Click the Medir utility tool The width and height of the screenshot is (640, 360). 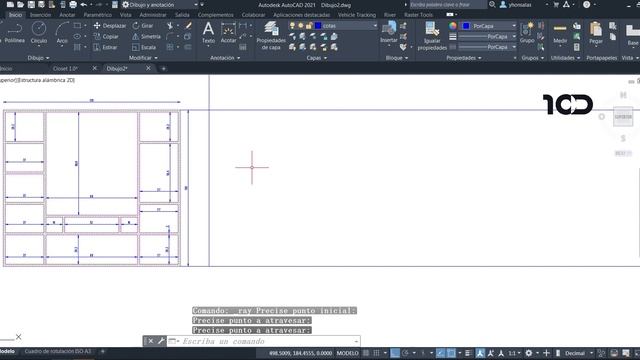[560, 33]
